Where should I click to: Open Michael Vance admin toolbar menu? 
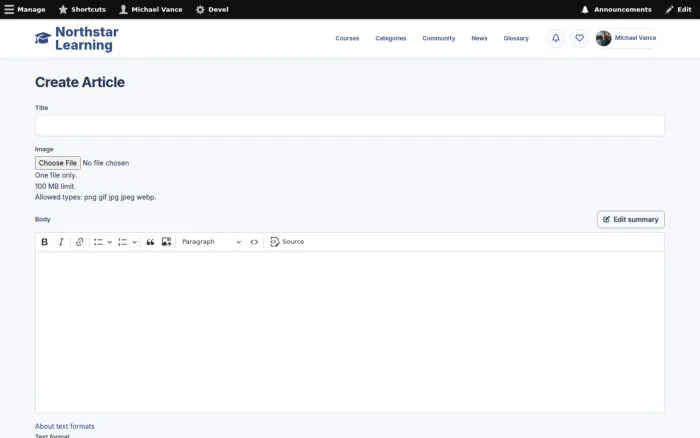[151, 9]
